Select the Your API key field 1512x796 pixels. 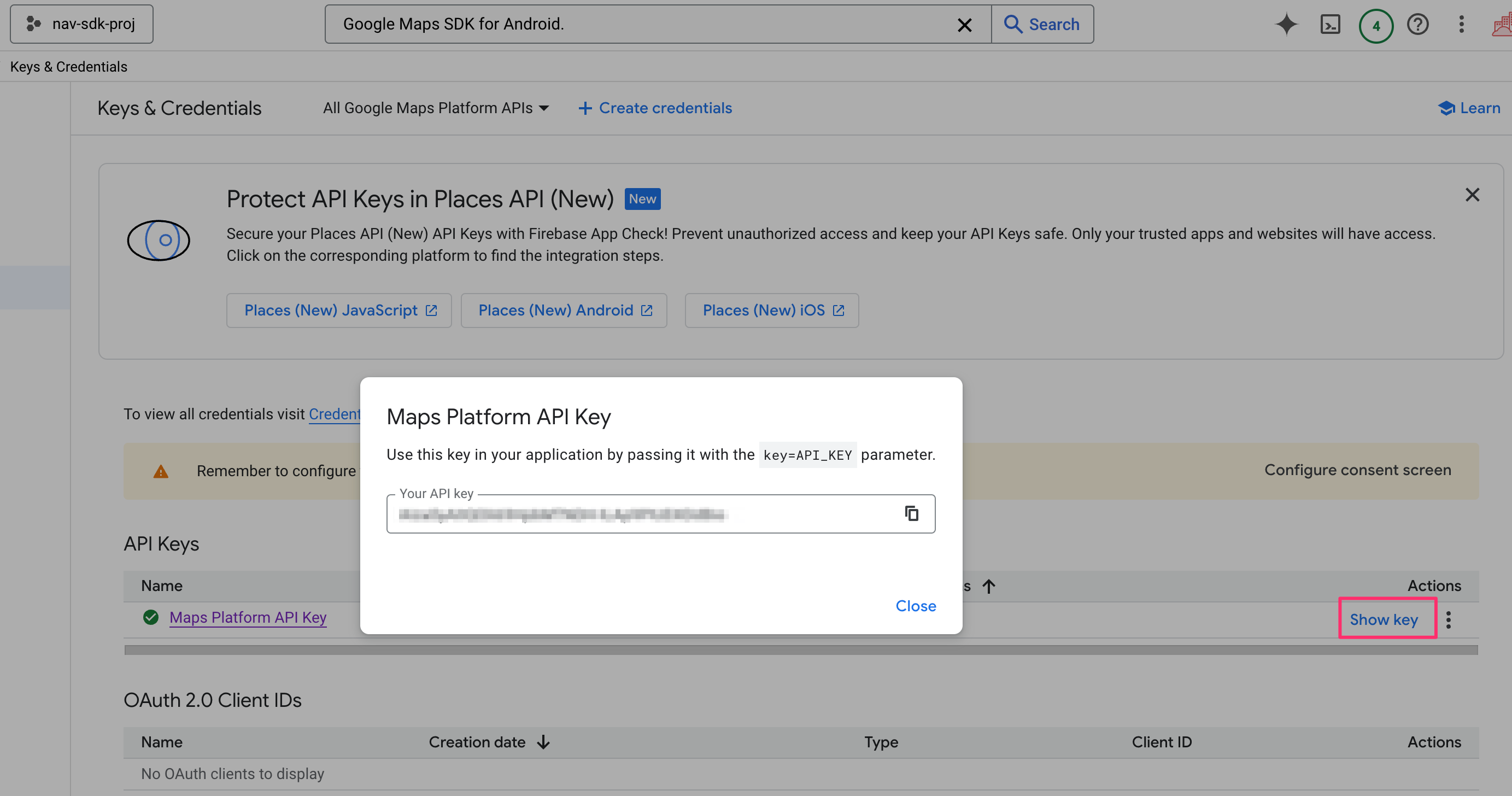[x=646, y=514]
